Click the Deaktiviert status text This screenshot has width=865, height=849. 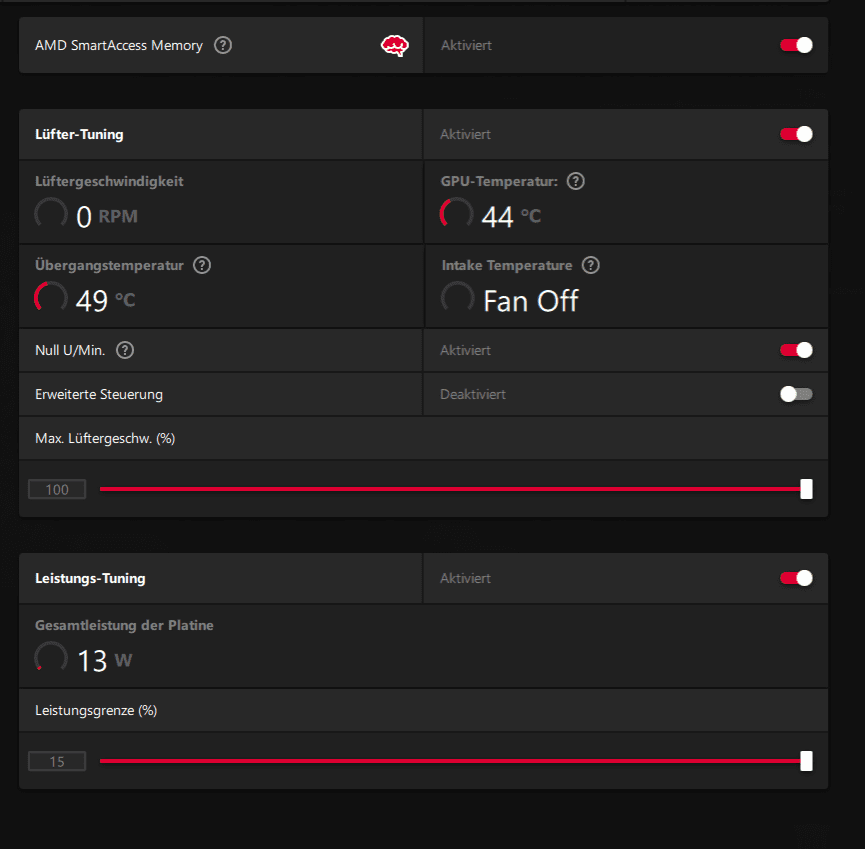473,394
